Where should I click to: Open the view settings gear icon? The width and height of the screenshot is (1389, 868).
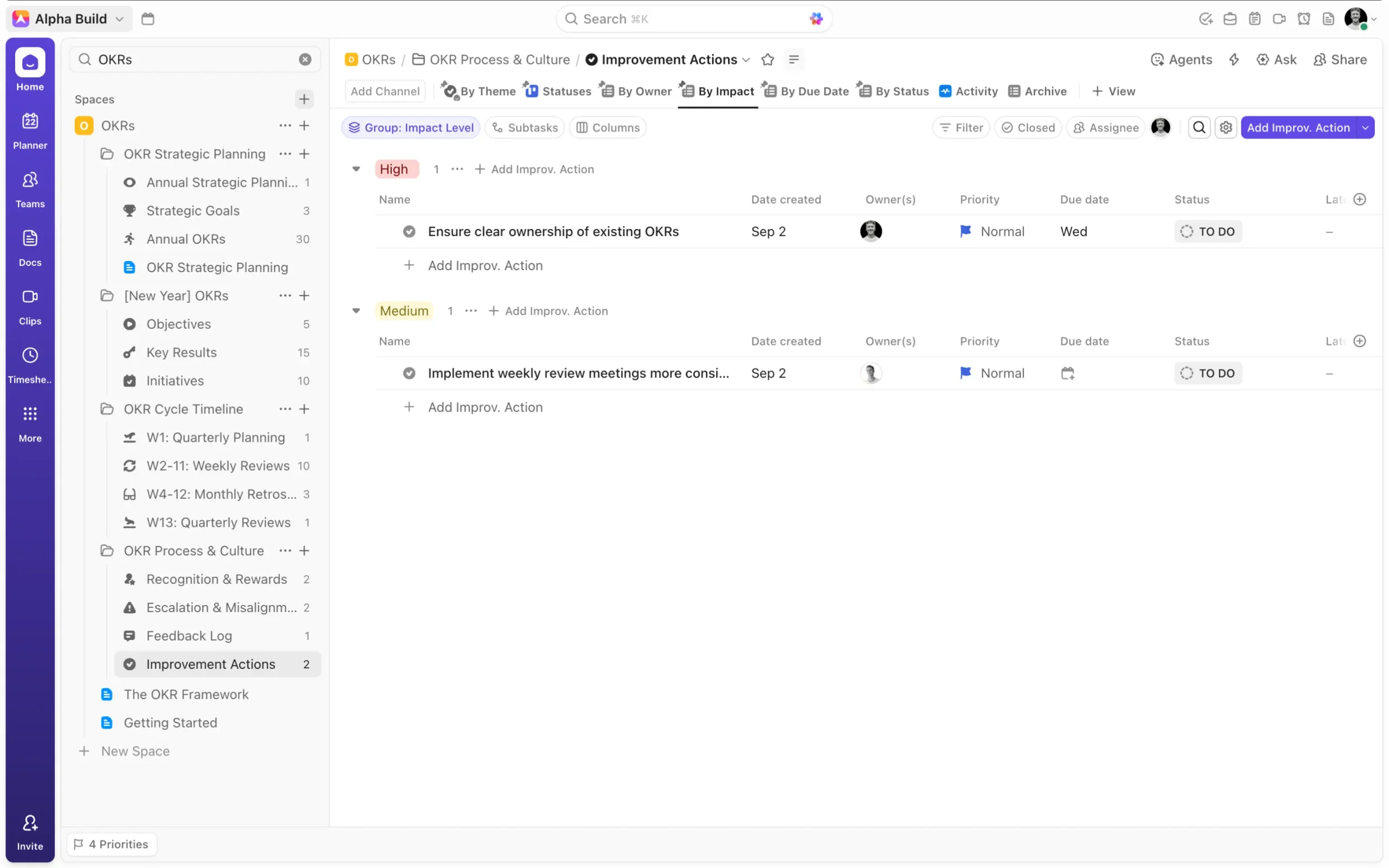pyautogui.click(x=1226, y=127)
